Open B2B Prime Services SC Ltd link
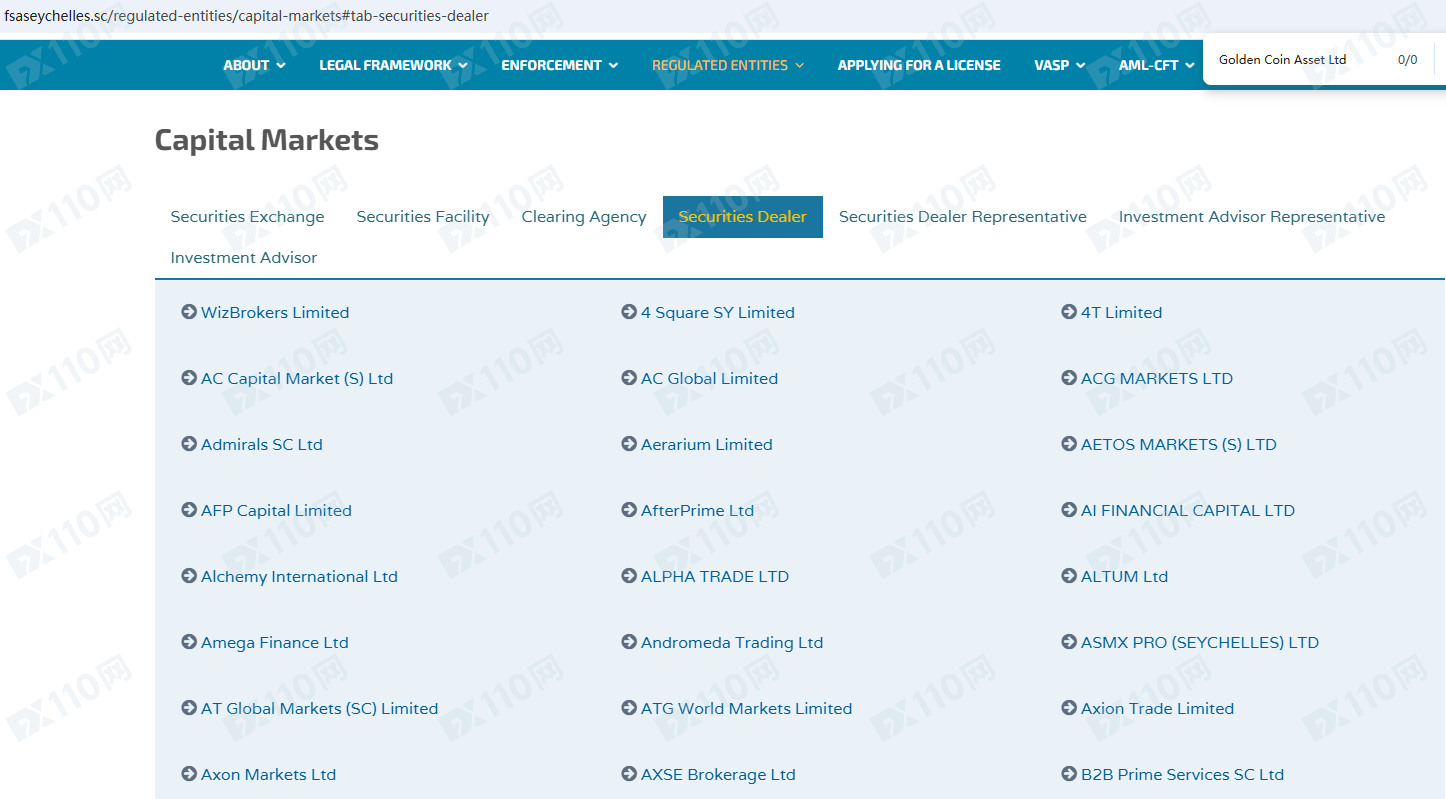1446x799 pixels. tap(1182, 774)
